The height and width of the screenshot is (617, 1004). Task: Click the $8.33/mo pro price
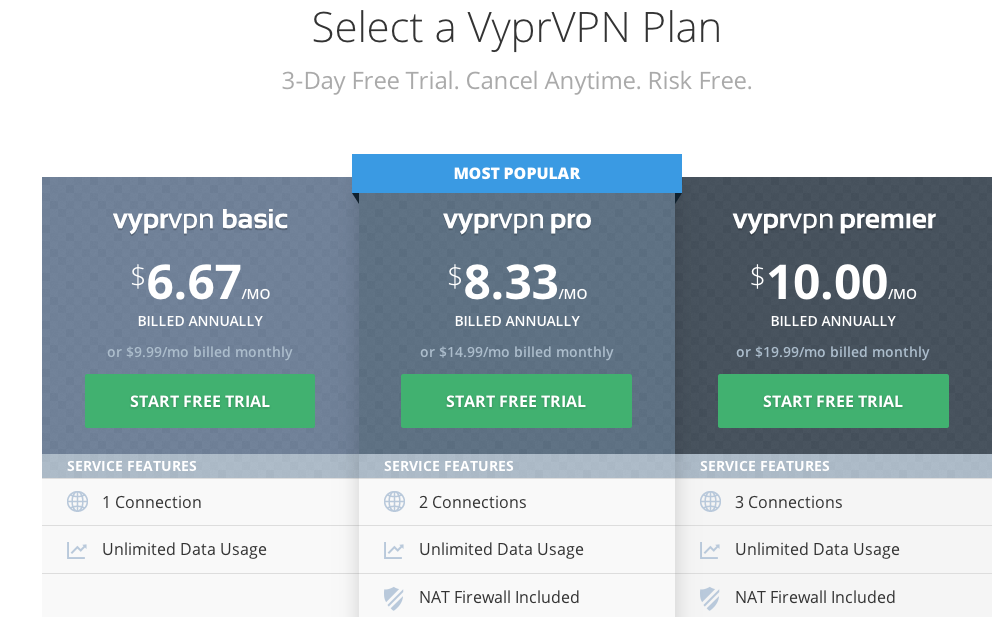pos(517,282)
